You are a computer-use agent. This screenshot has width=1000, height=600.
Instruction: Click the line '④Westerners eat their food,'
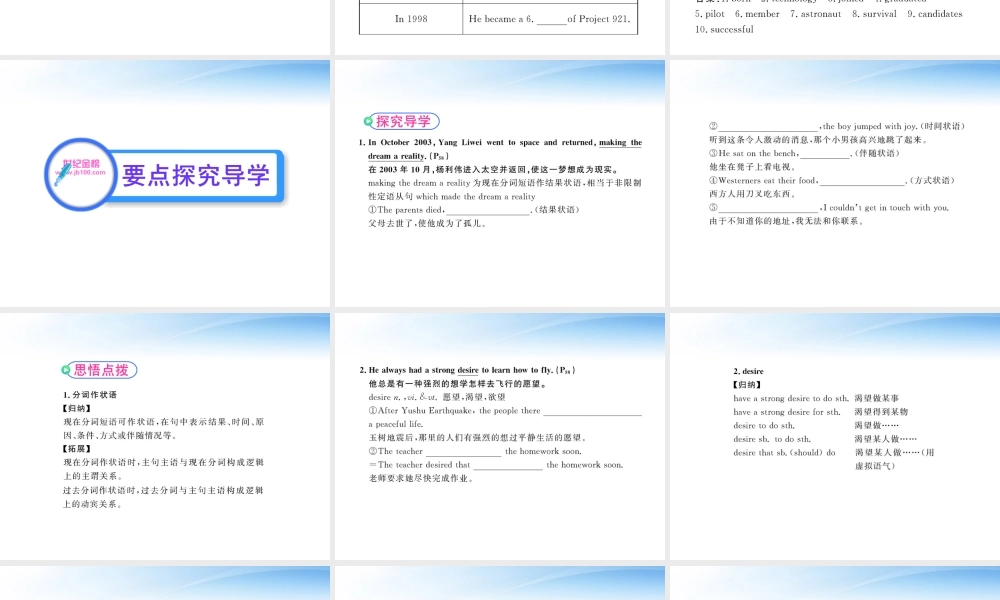tap(832, 180)
